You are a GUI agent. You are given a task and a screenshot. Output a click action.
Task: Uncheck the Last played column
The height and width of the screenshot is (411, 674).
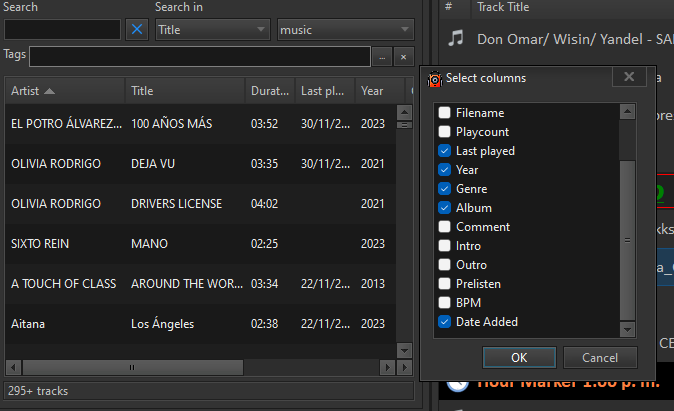(x=445, y=151)
